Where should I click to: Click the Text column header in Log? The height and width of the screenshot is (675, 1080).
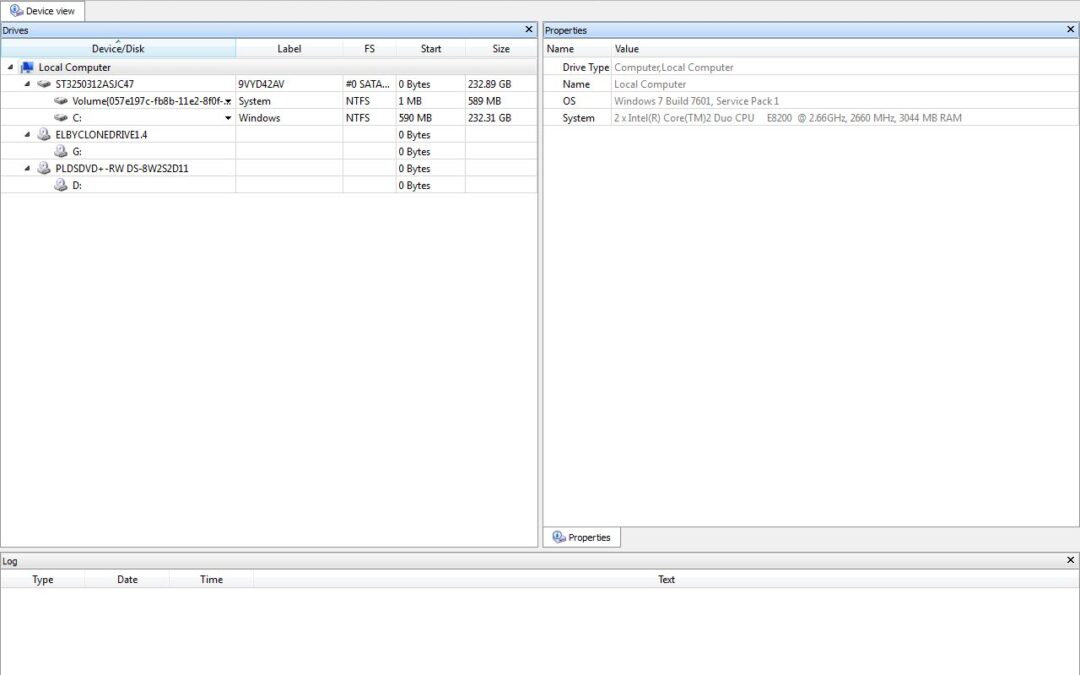pyautogui.click(x=666, y=579)
